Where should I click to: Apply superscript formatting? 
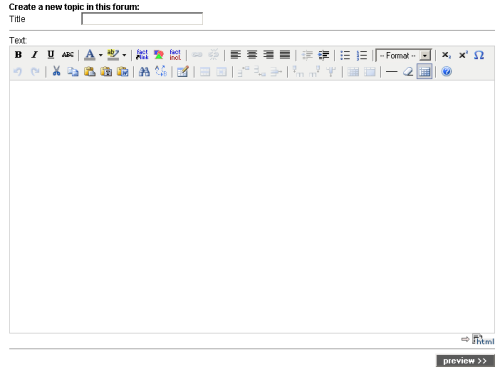pos(463,55)
